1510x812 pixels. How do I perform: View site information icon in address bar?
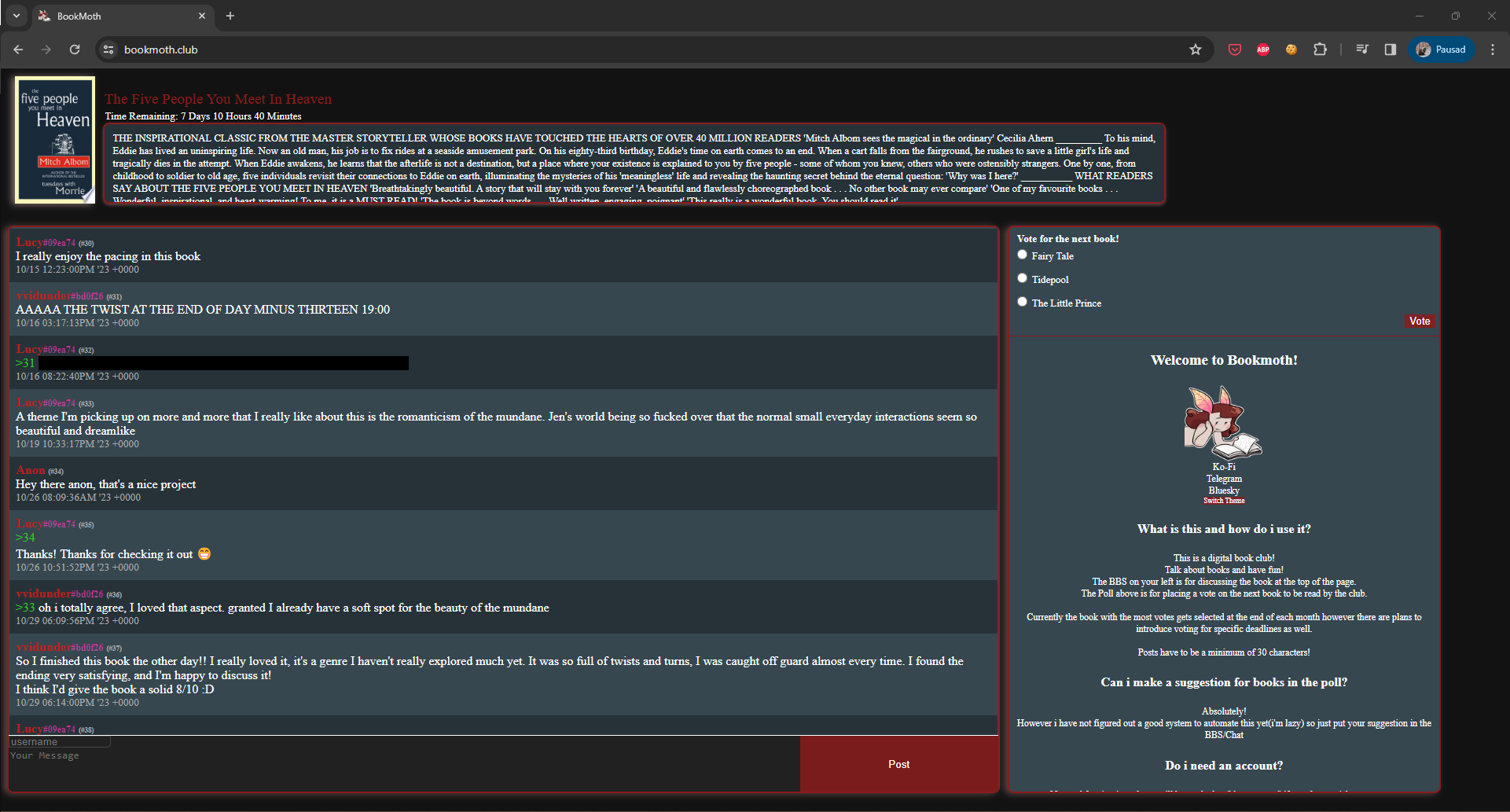coord(108,50)
